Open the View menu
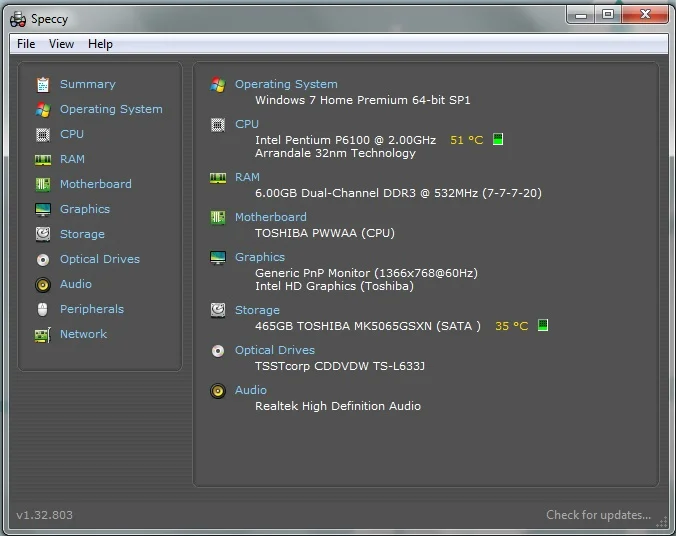The height and width of the screenshot is (536, 676). (x=61, y=44)
